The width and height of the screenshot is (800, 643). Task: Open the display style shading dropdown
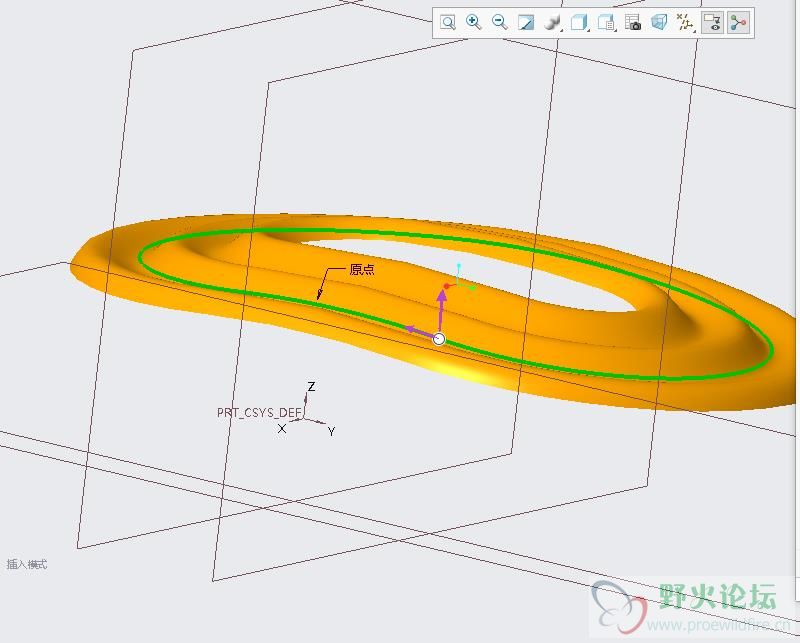pos(553,22)
